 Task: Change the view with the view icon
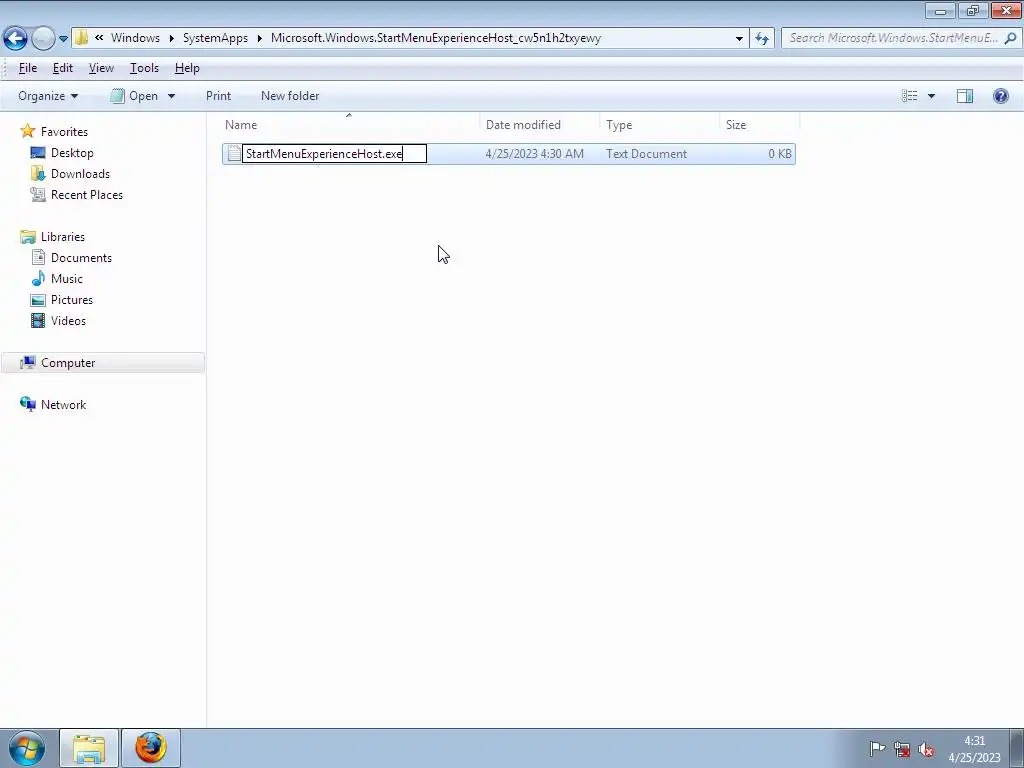coord(909,96)
